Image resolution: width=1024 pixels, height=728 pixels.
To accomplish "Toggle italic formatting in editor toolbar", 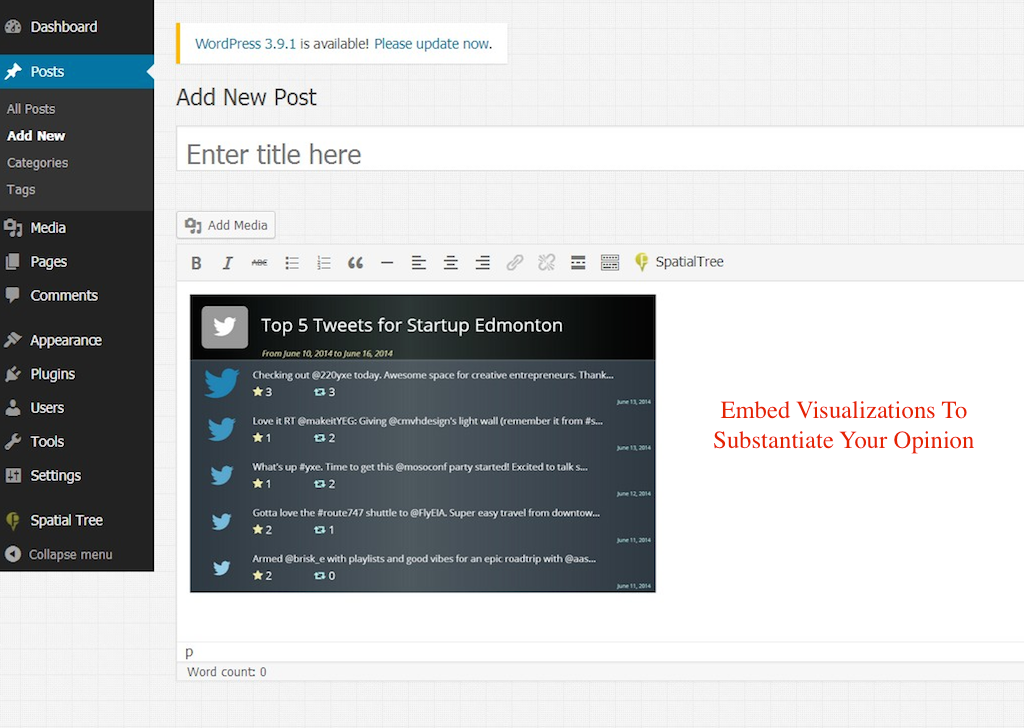I will pos(227,263).
